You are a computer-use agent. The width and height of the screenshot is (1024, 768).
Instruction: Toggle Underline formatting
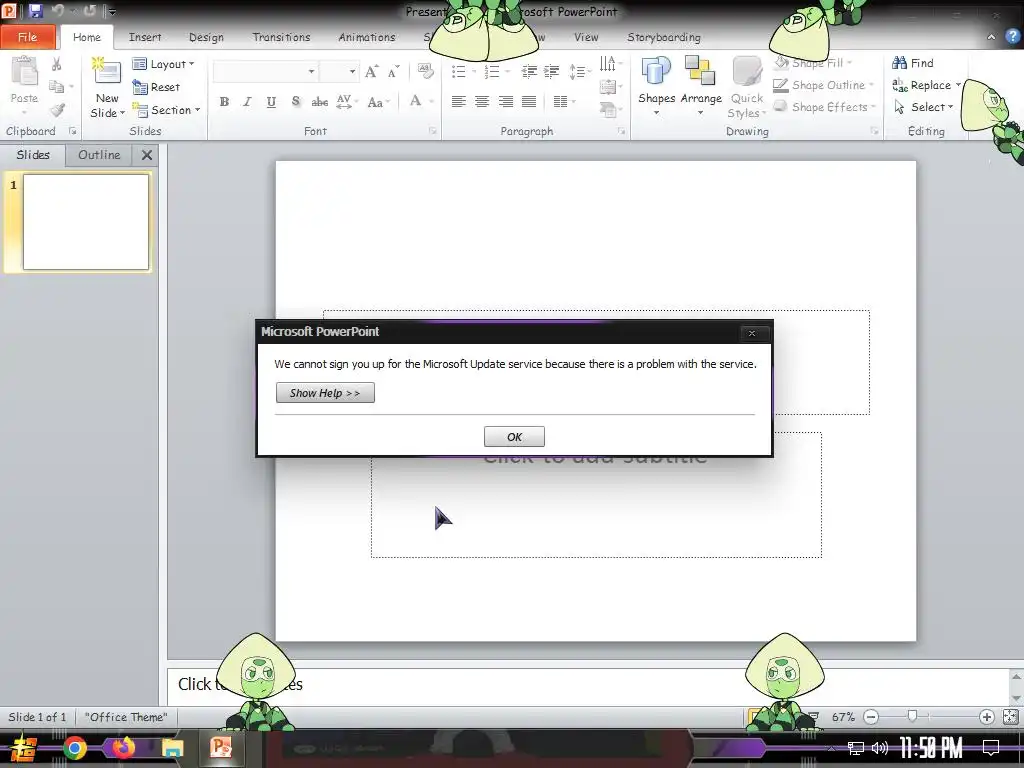click(271, 101)
